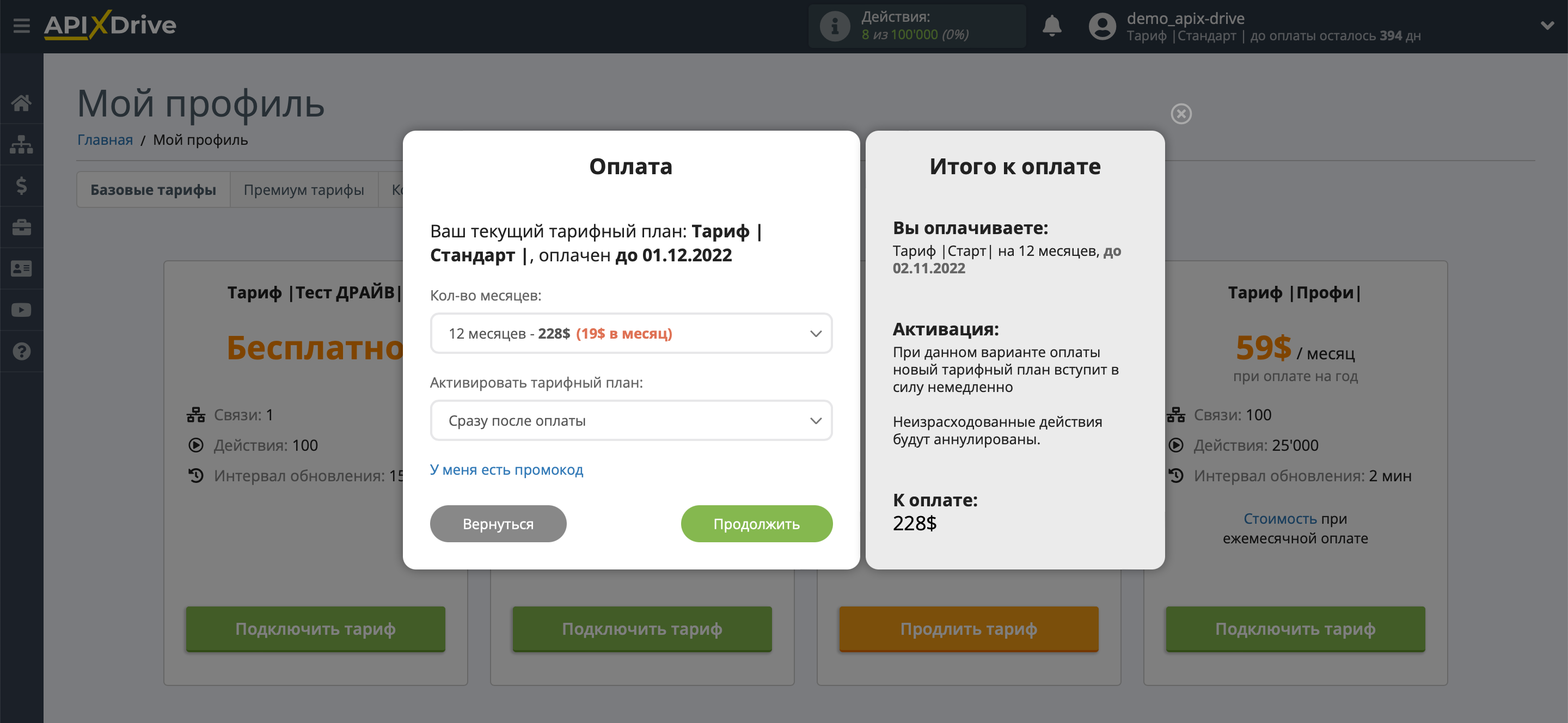Image resolution: width=1568 pixels, height=723 pixels.
Task: Go to the home sidebar icon
Action: (x=21, y=103)
